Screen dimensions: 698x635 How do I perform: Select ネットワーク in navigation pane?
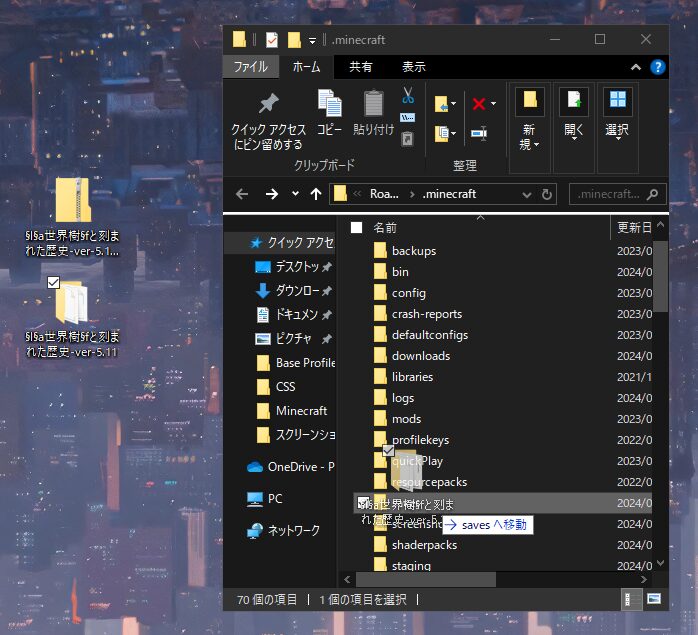[x=283, y=530]
